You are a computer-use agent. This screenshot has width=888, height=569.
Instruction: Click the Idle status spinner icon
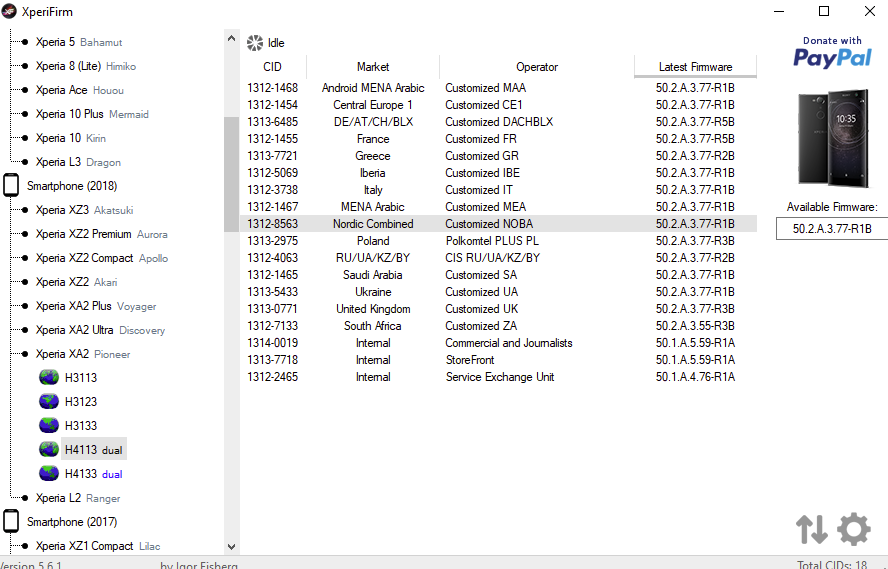tap(255, 43)
